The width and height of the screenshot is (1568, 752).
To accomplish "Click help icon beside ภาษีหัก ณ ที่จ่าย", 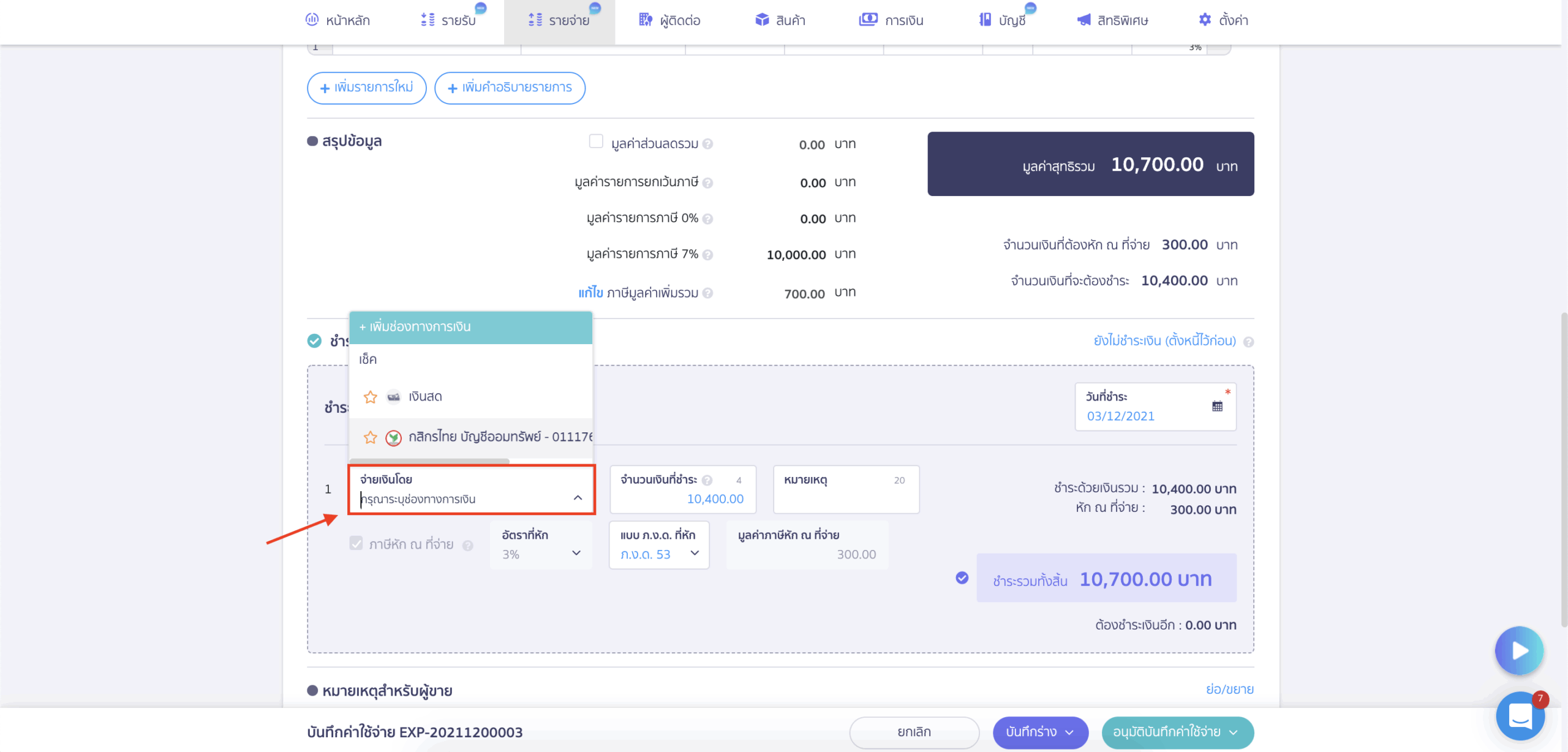I will [x=467, y=546].
